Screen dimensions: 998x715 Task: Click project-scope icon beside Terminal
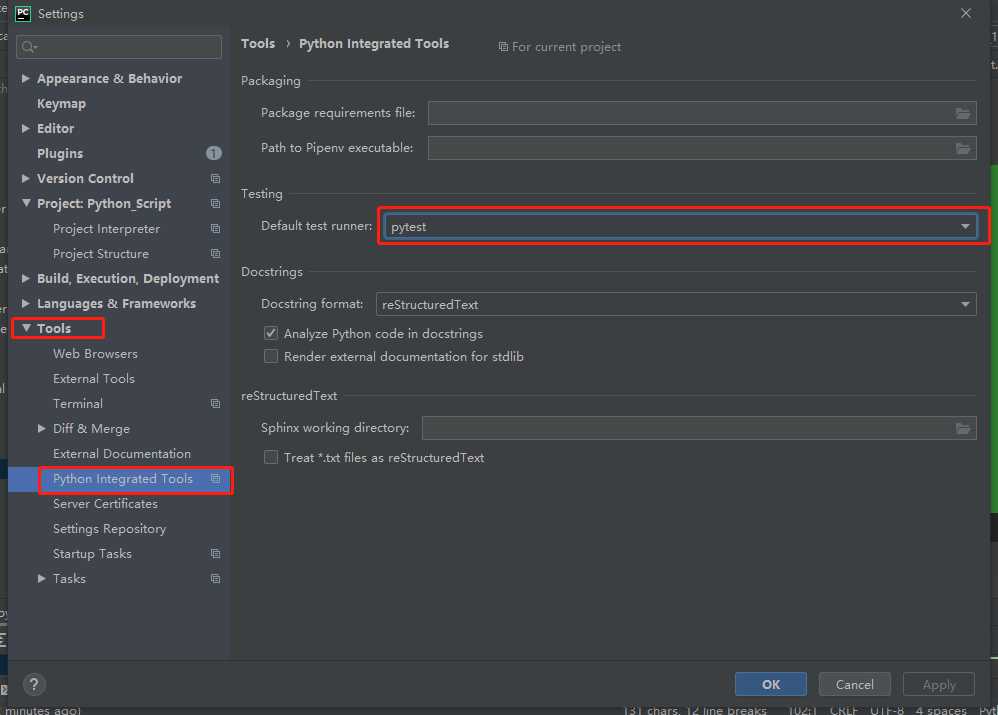pyautogui.click(x=215, y=404)
